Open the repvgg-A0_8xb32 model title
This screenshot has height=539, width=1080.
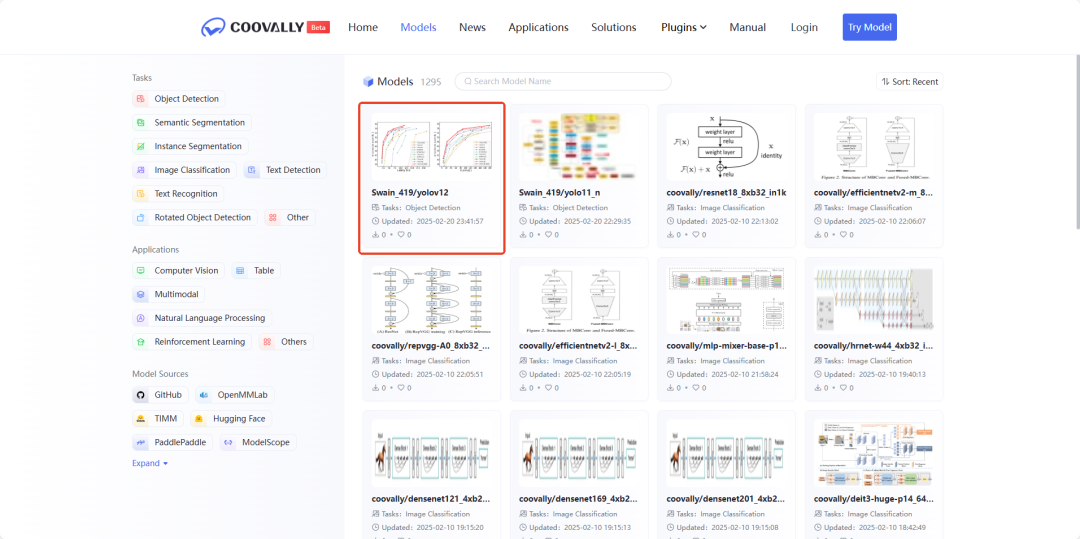[431, 346]
